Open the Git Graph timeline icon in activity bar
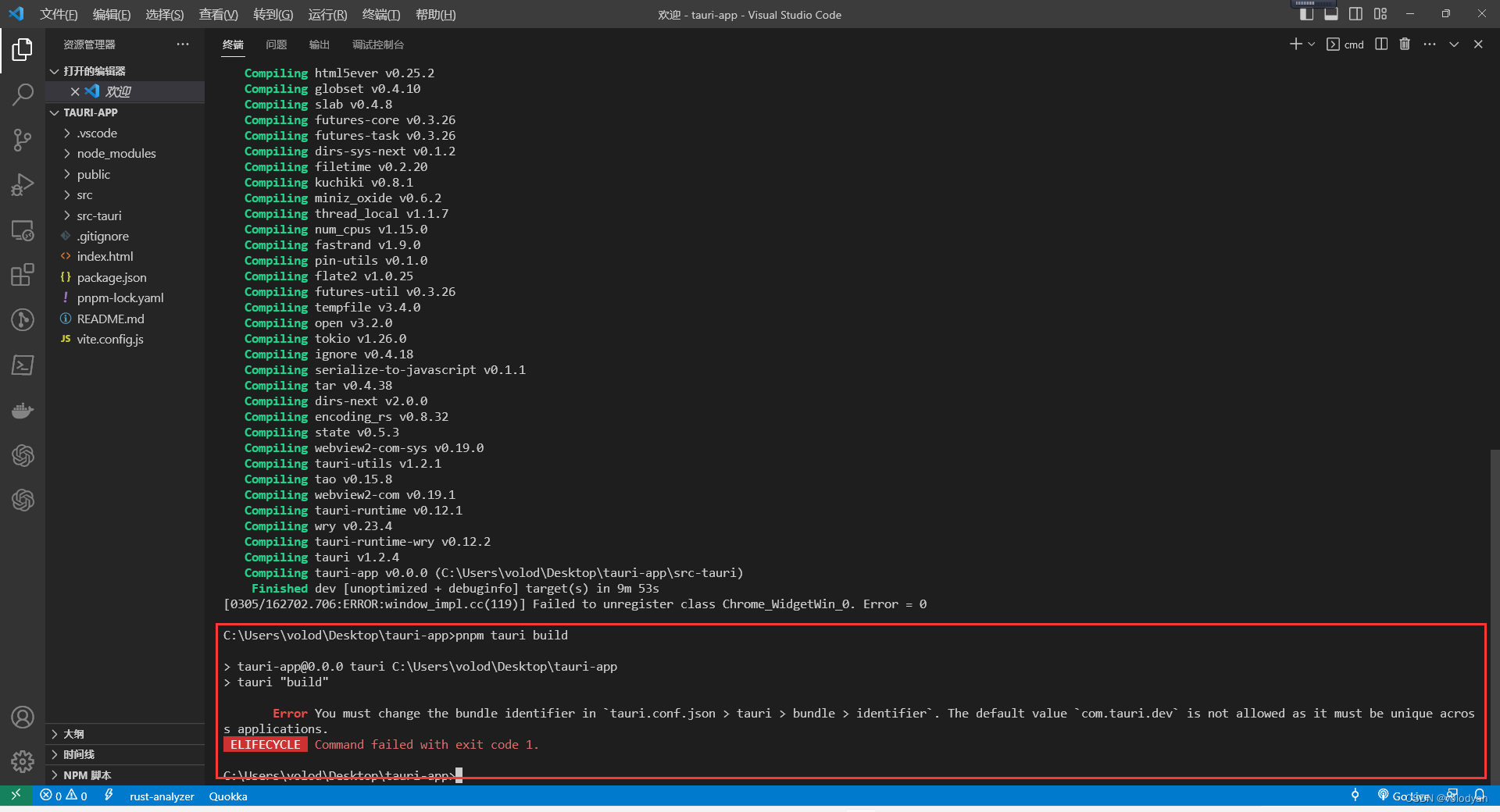This screenshot has height=812, width=1500. [x=23, y=320]
